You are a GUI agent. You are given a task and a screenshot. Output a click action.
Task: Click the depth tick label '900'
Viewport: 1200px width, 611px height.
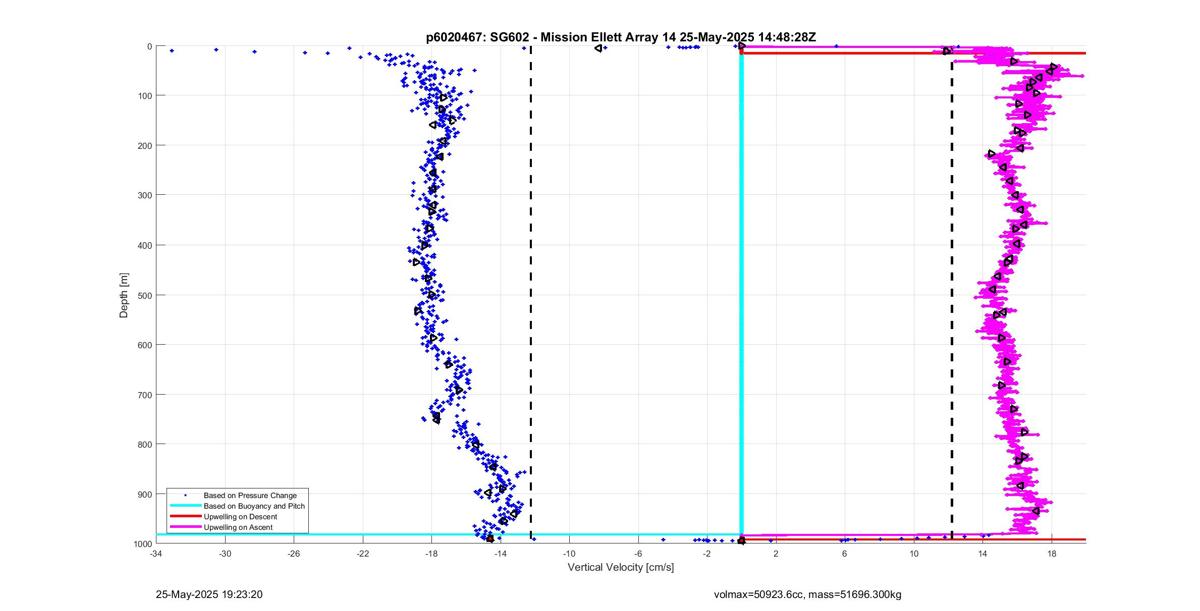pos(144,494)
